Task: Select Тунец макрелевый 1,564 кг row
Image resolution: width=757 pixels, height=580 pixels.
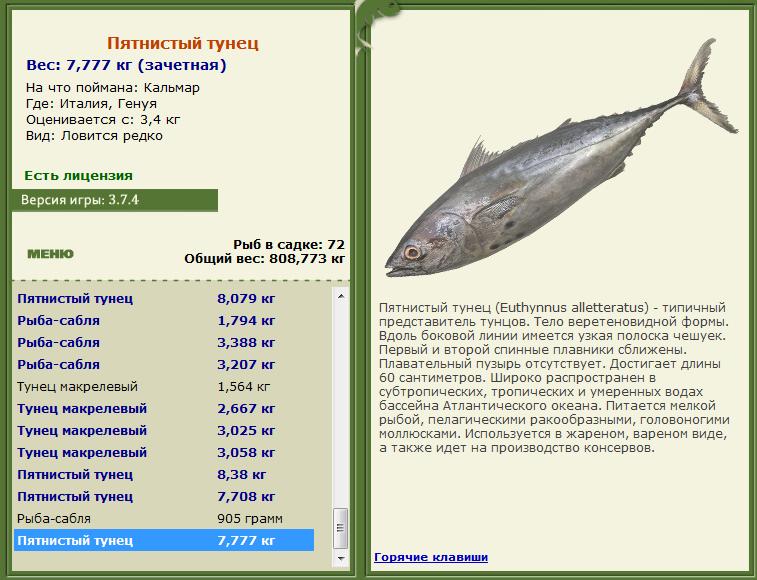Action: [x=164, y=386]
